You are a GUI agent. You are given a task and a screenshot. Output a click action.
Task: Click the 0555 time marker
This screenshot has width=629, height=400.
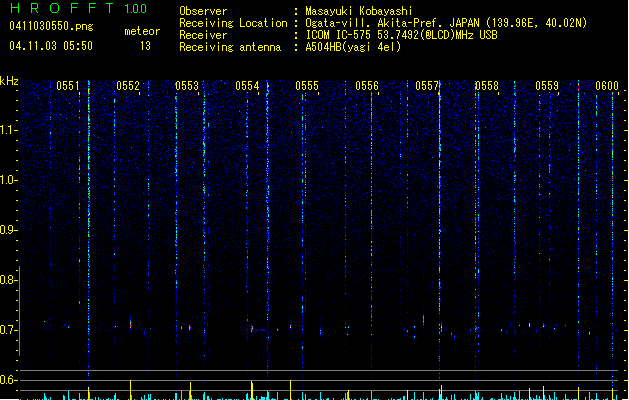pos(307,86)
